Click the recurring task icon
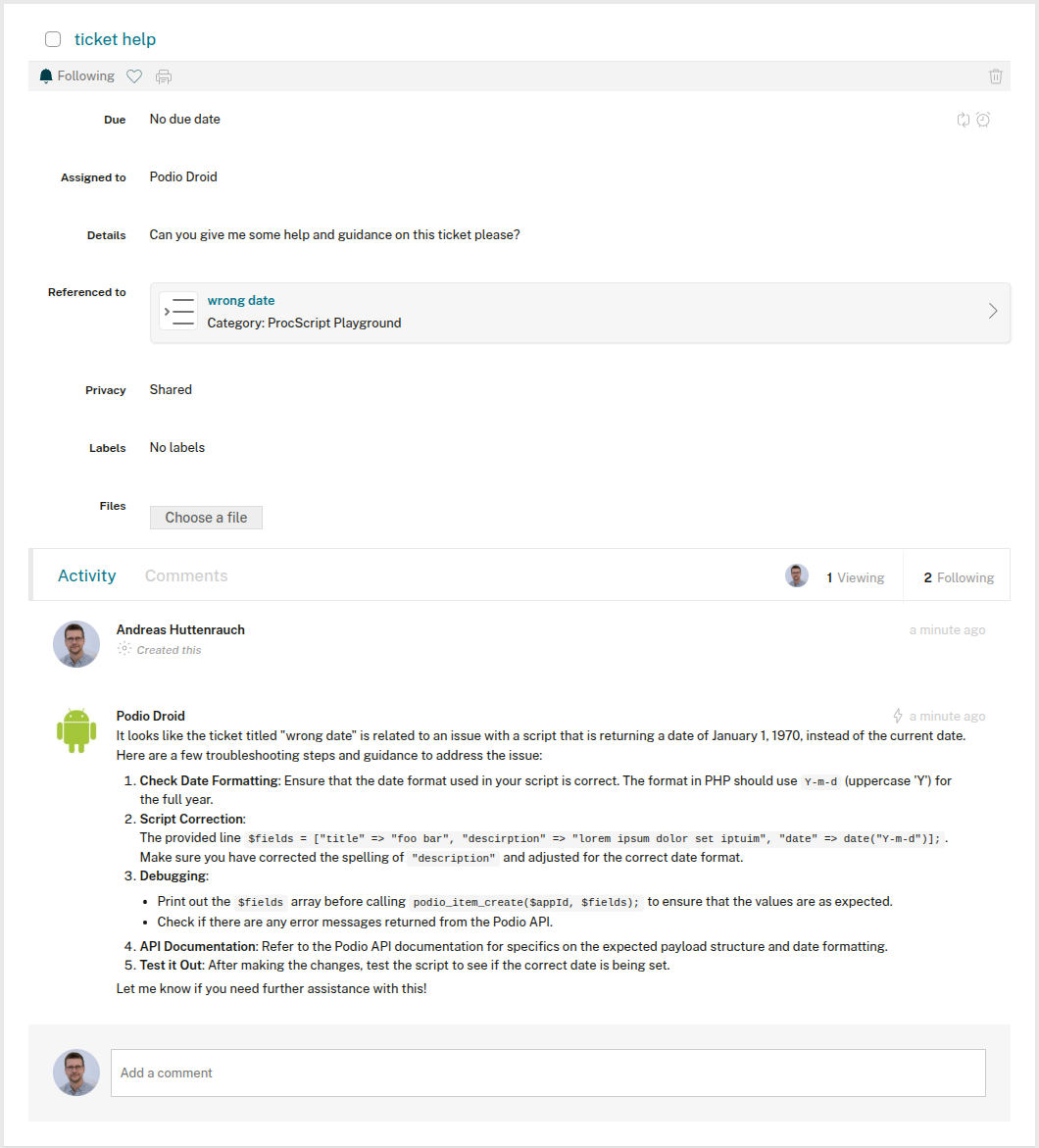This screenshot has width=1039, height=1148. tap(964, 120)
